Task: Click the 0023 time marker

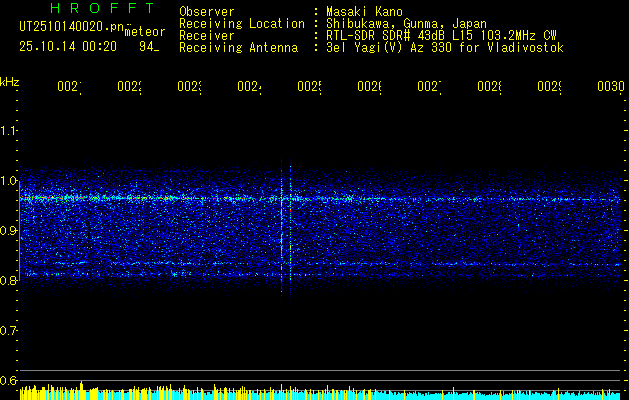Action: [190, 86]
